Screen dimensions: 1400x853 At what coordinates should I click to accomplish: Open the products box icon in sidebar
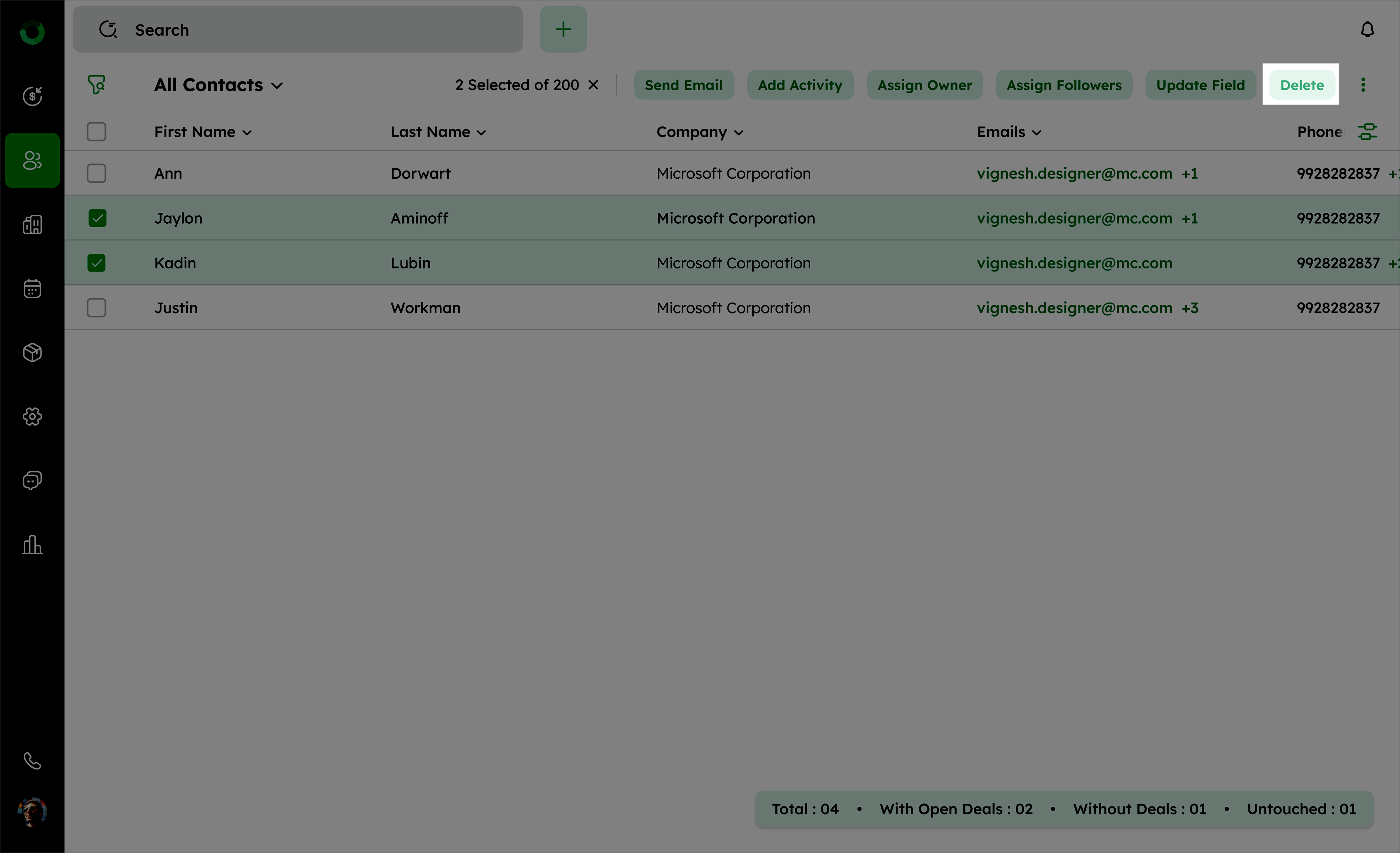32,353
